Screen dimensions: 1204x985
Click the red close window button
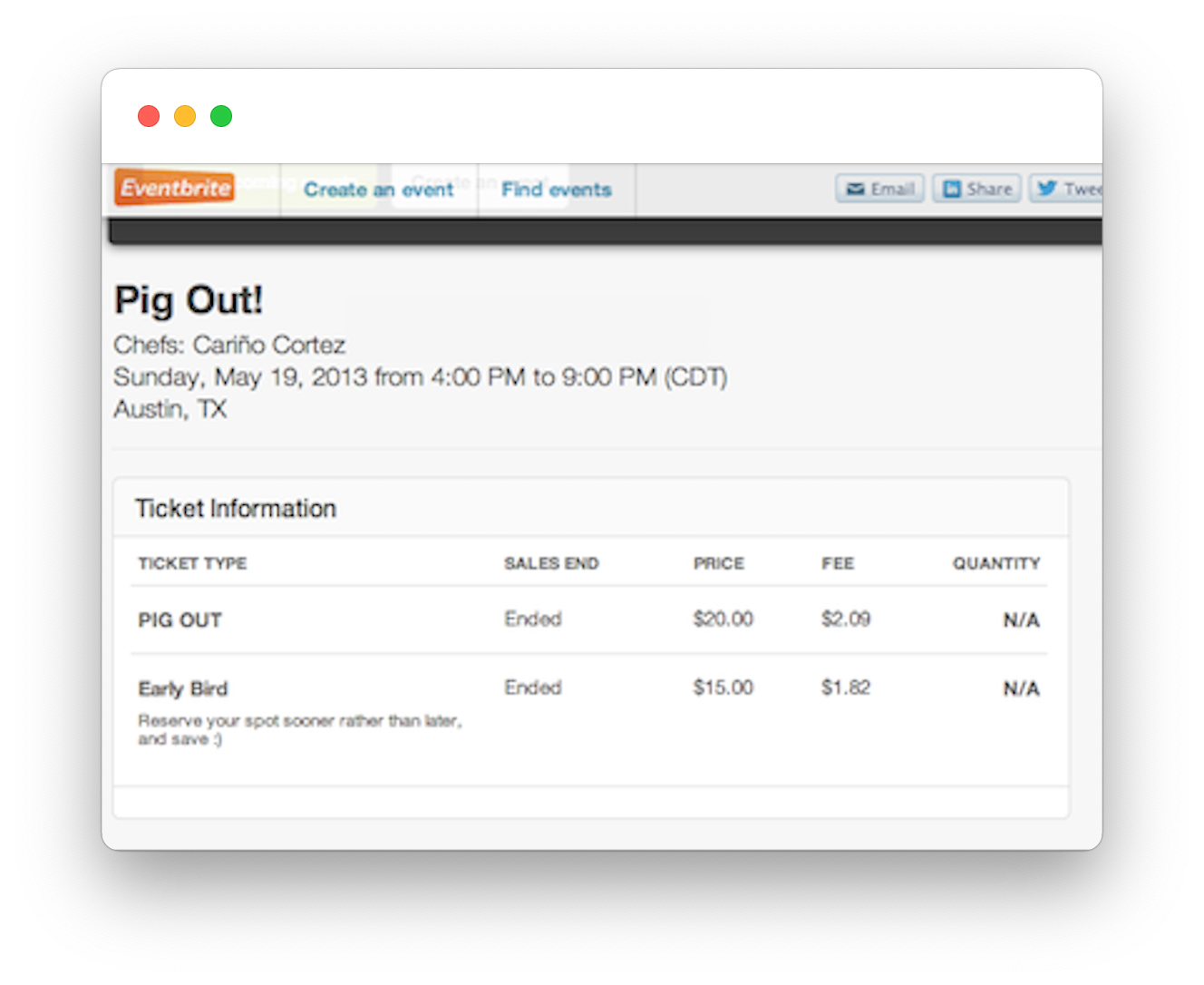coord(149,116)
